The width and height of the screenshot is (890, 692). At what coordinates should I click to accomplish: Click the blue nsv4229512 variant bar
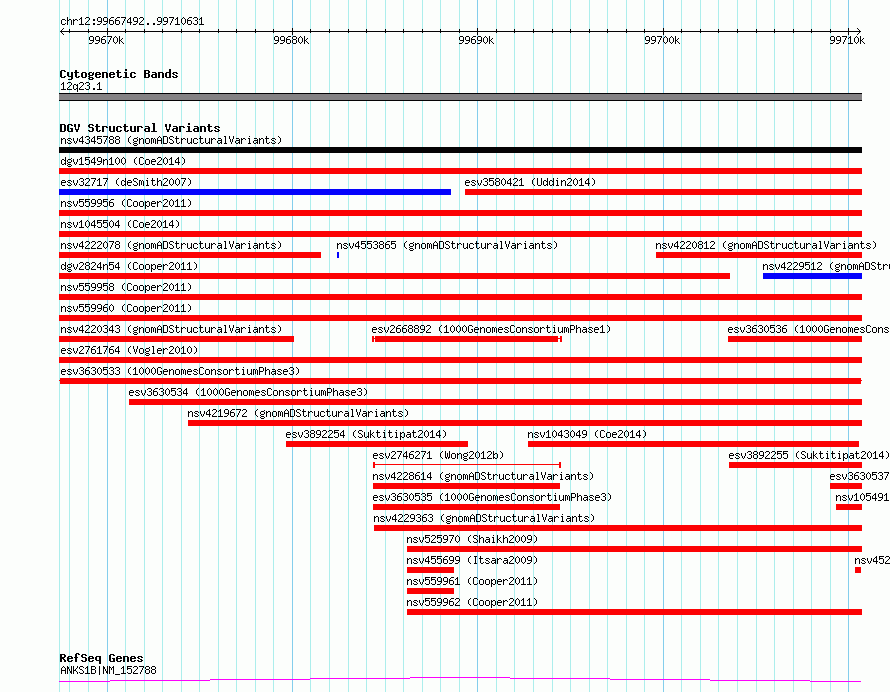click(x=812, y=276)
